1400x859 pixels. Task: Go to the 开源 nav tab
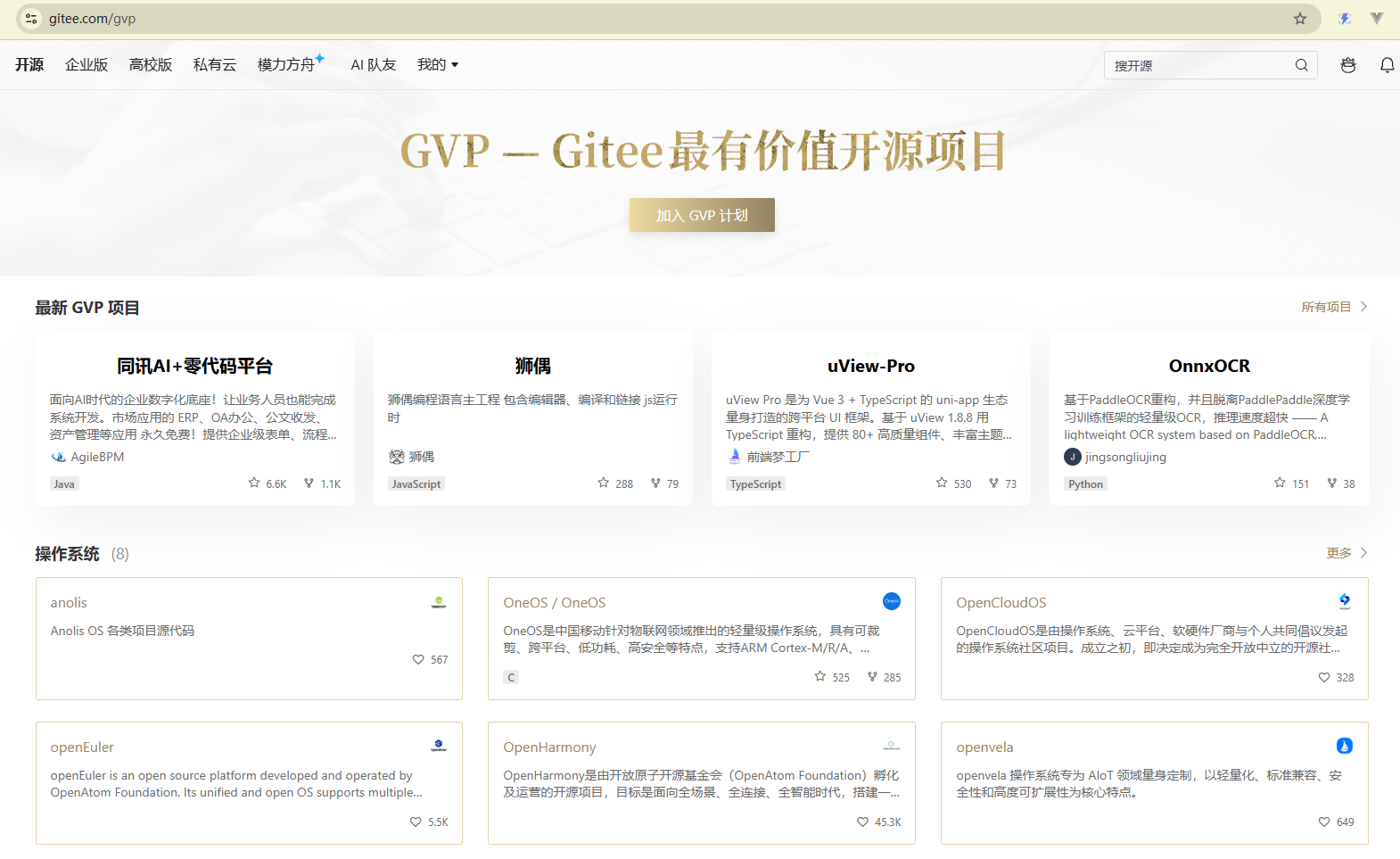(x=29, y=65)
